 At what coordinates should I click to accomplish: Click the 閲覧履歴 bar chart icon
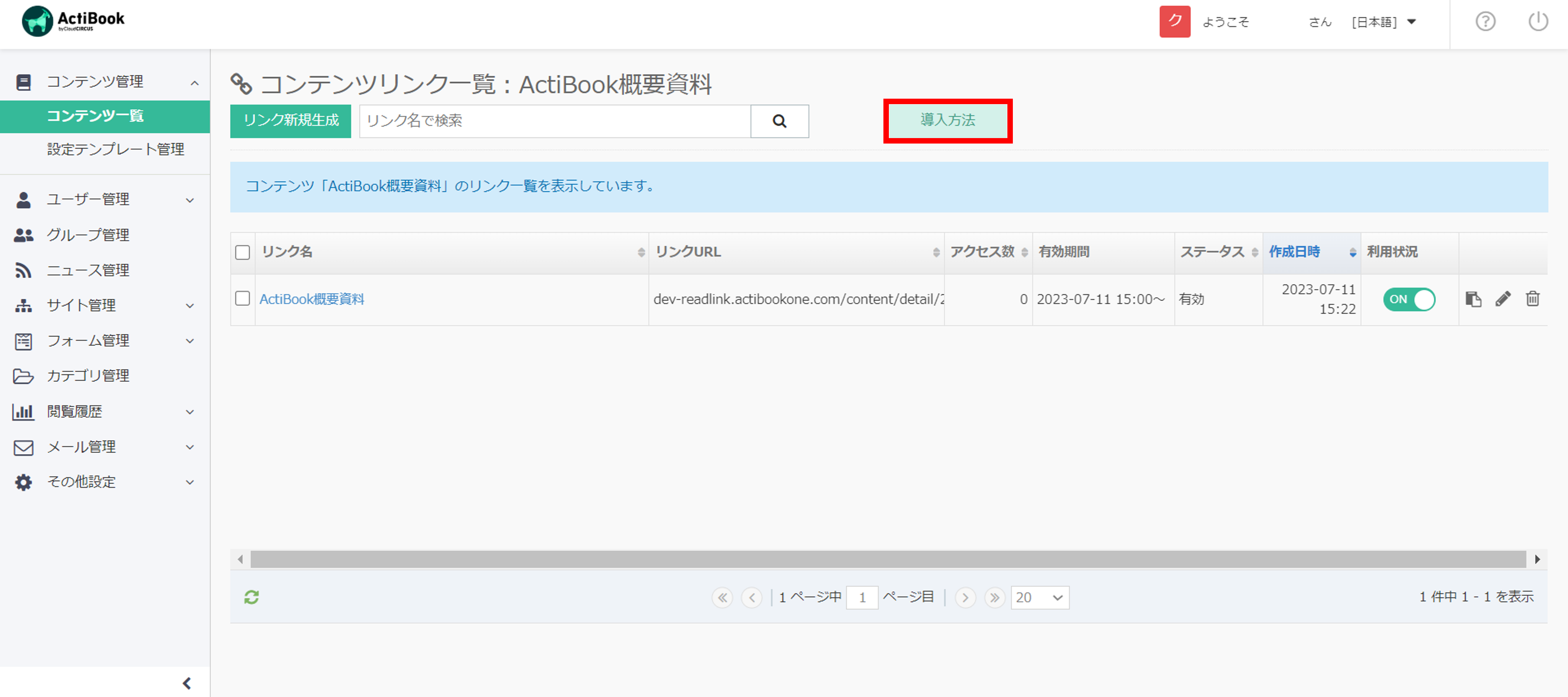23,411
